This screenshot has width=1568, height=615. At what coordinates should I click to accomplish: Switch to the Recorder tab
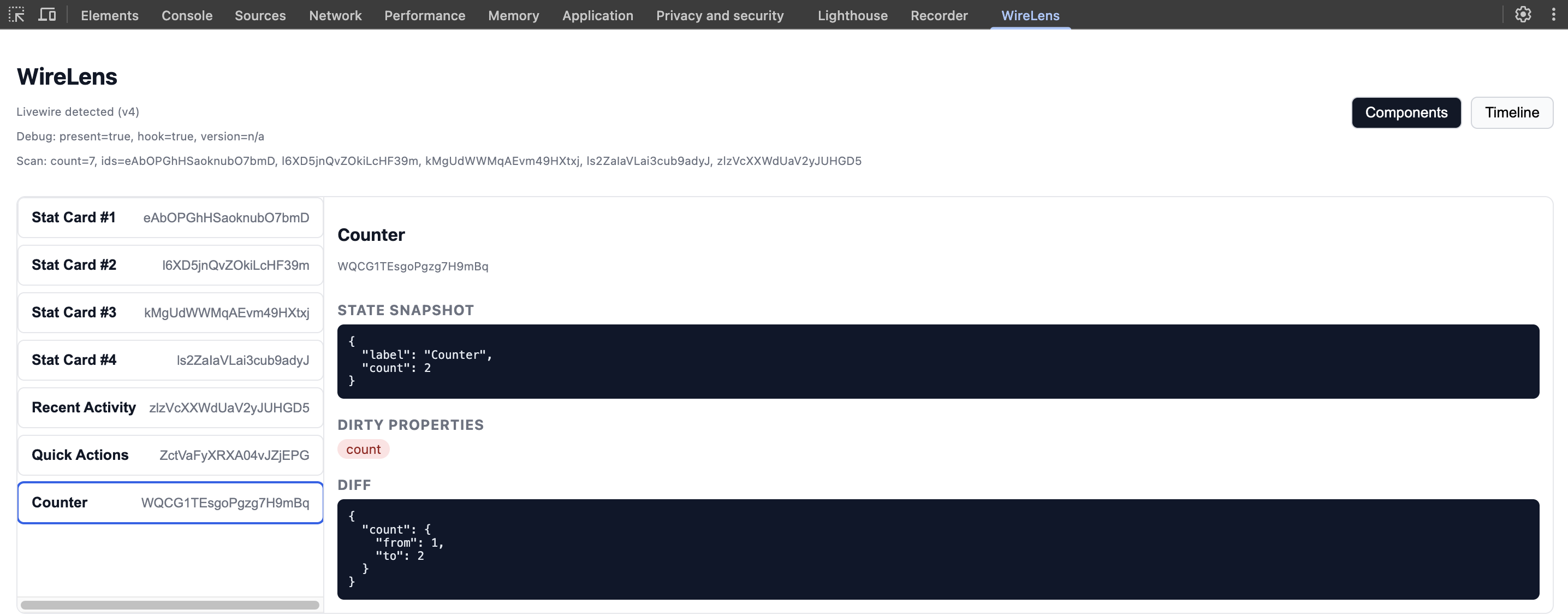click(939, 15)
